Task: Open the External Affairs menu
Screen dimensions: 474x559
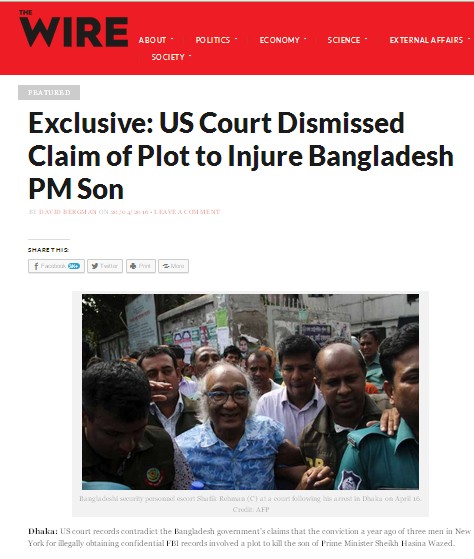Action: coord(426,40)
